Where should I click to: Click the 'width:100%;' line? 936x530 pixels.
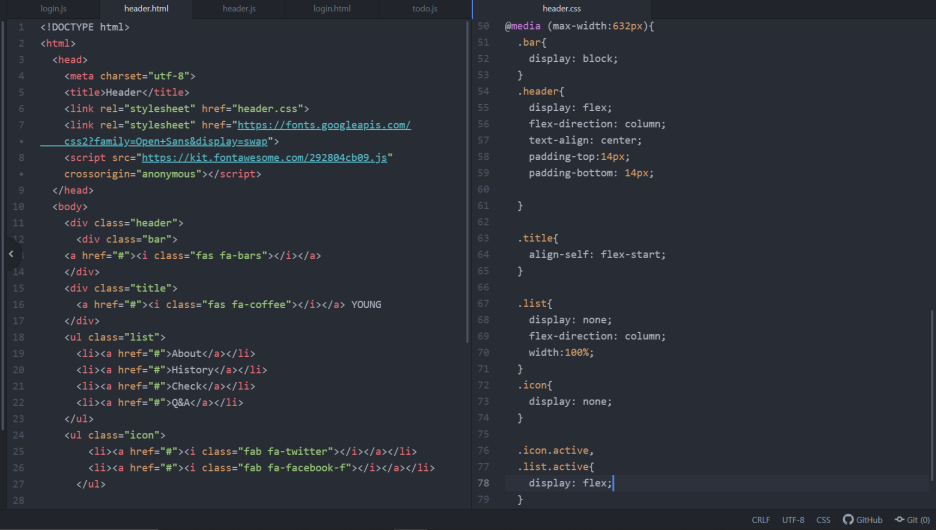(x=561, y=353)
